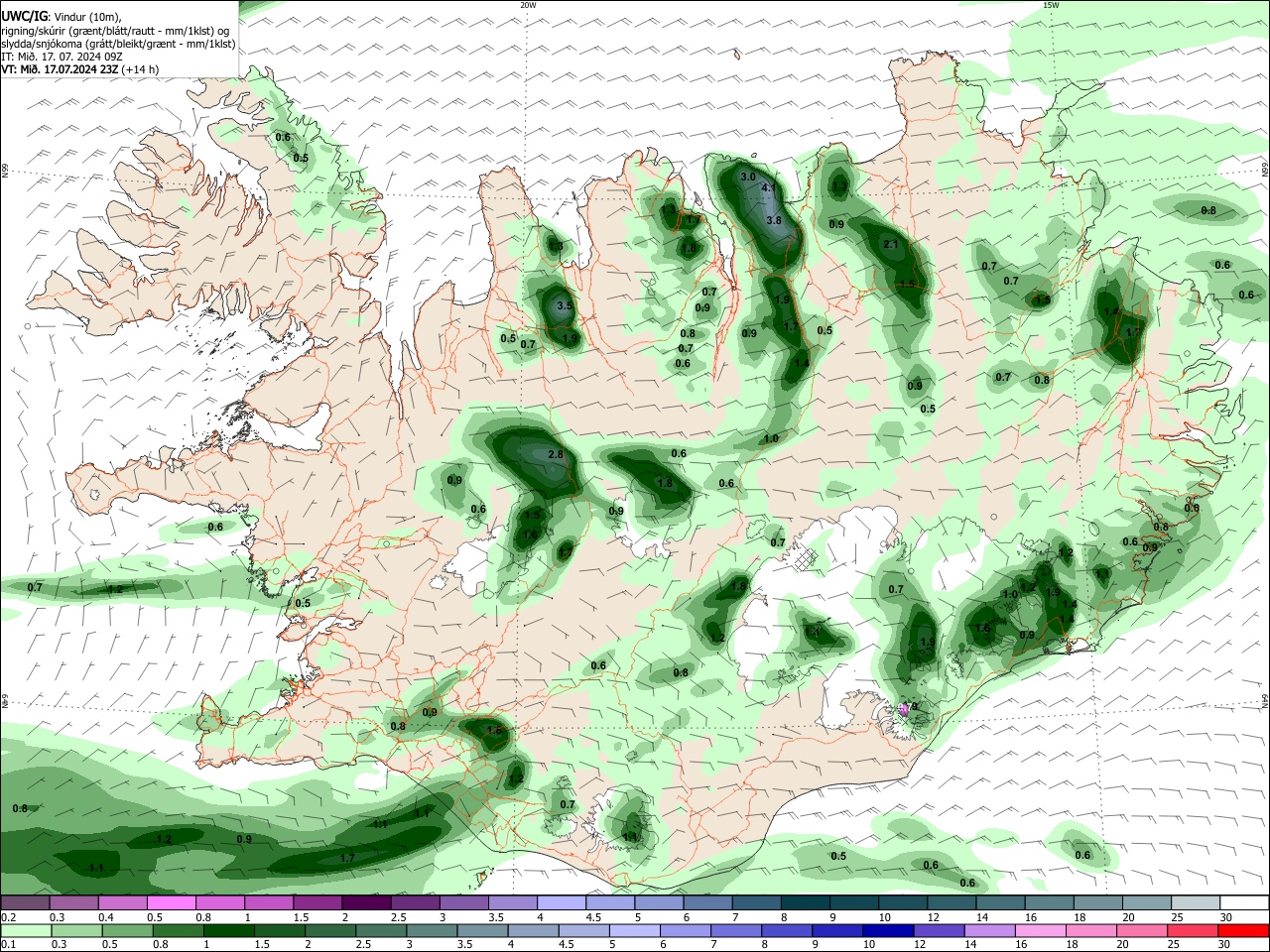The width and height of the screenshot is (1270, 952).
Task: Click the 15W longitude label
Action: coord(1051,5)
